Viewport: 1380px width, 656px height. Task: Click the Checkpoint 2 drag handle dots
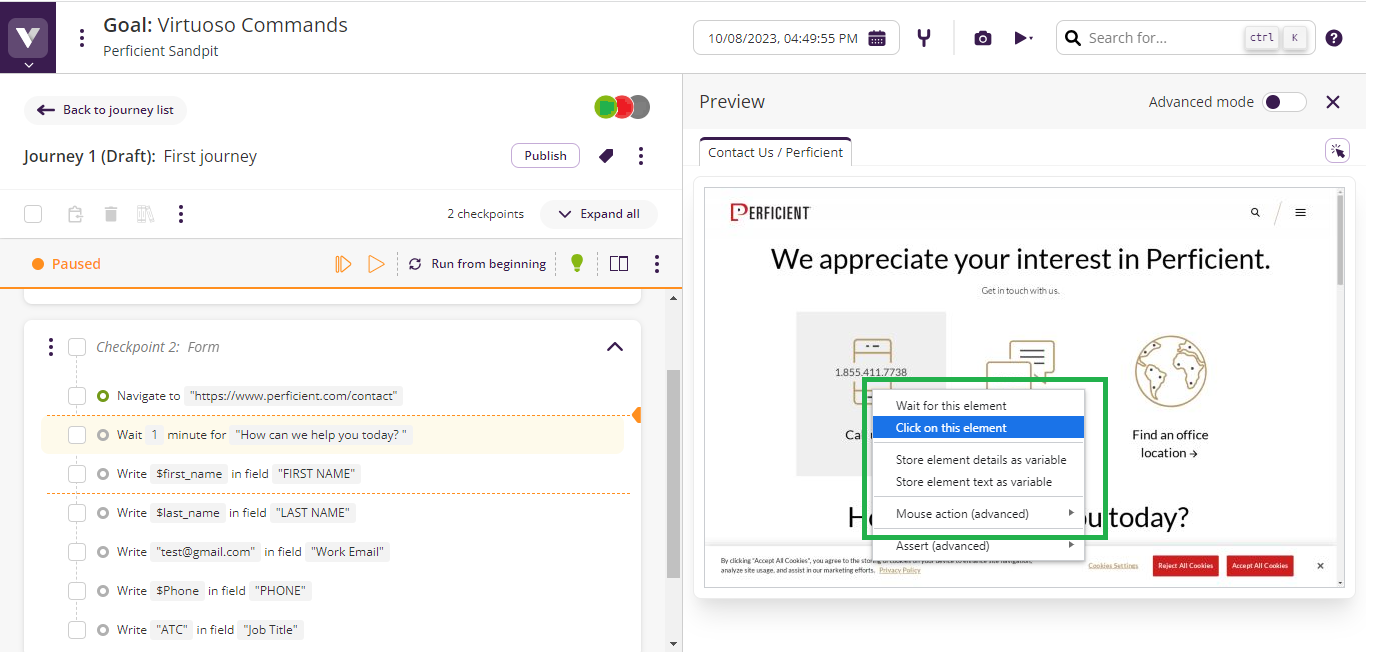[51, 347]
